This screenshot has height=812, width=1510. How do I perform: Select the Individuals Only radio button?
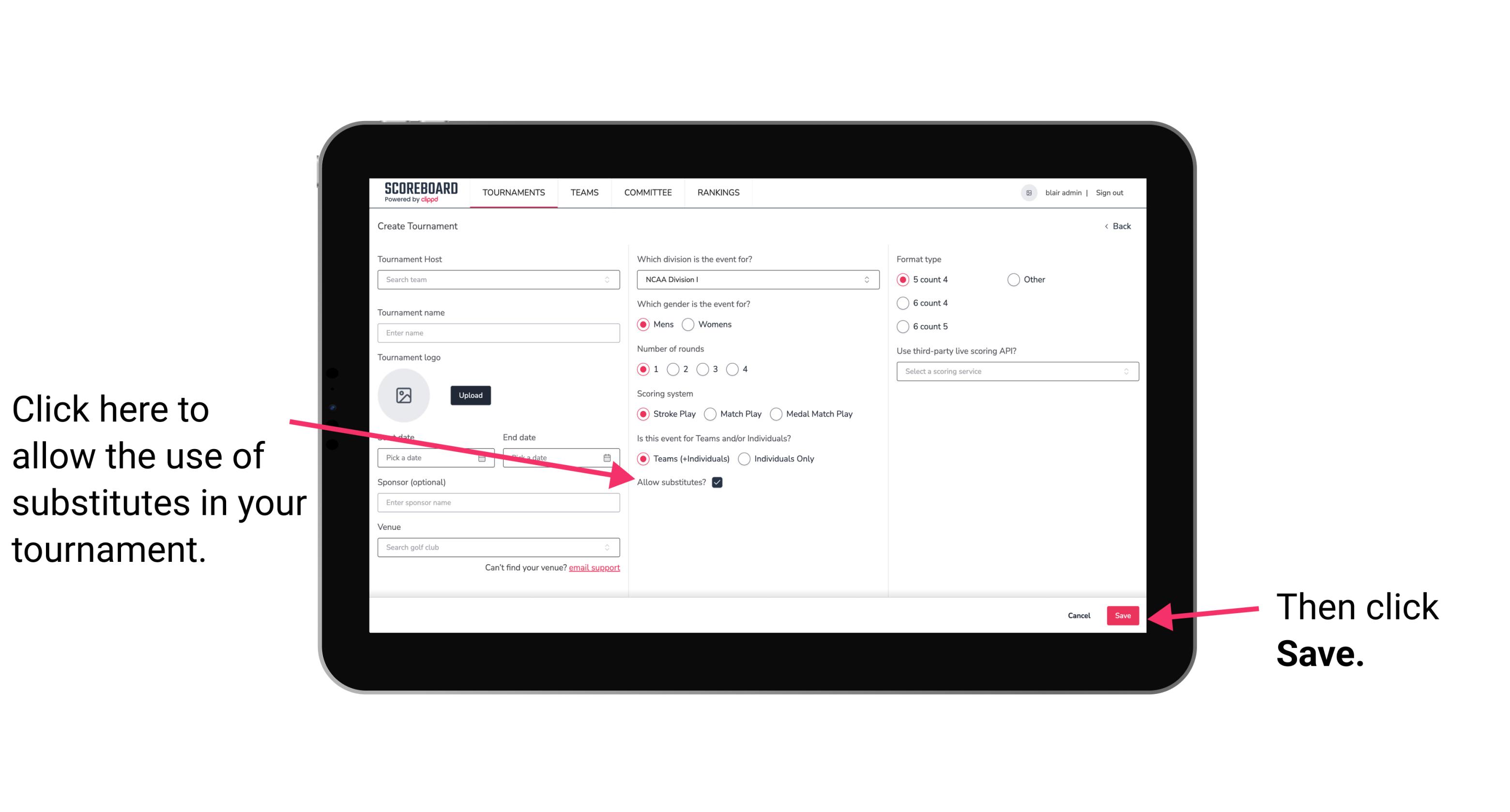(745, 459)
